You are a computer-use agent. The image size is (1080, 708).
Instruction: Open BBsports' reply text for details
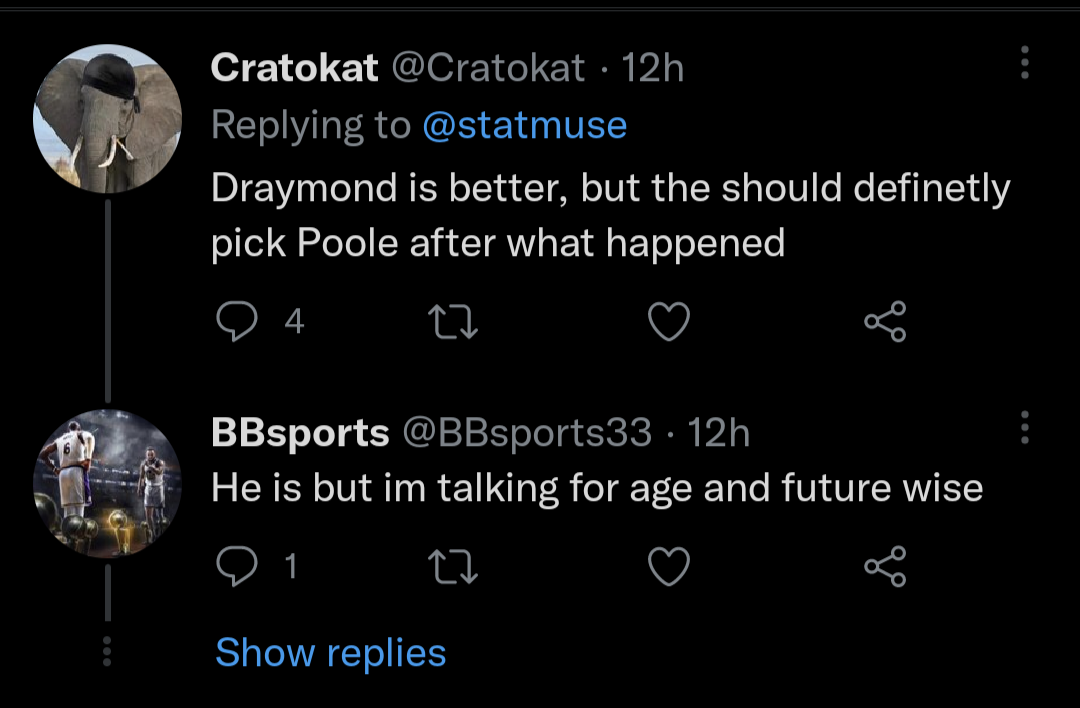coord(596,488)
